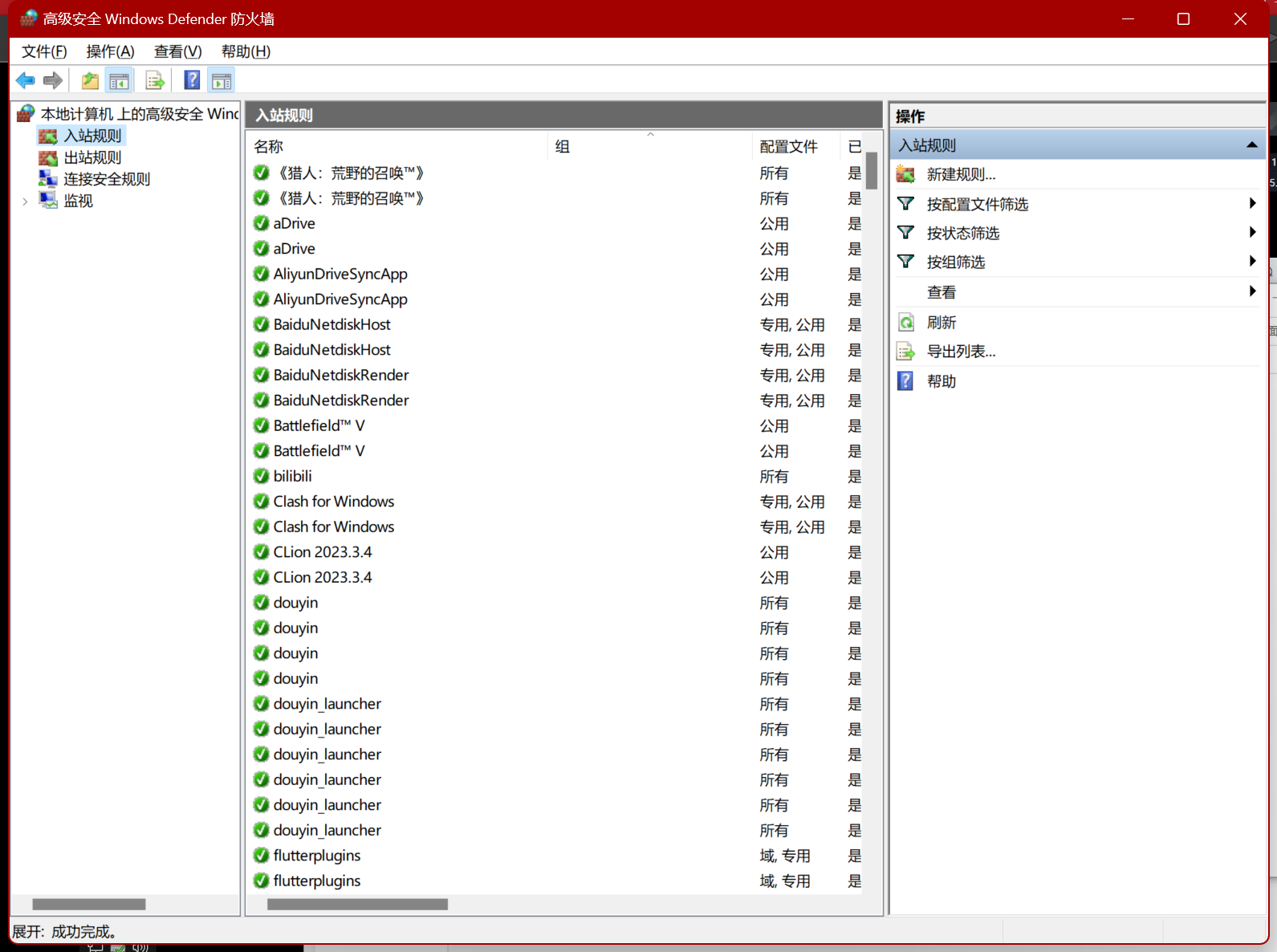This screenshot has height=952, width=1277.
Task: Click 新建规则... action link
Action: [961, 174]
